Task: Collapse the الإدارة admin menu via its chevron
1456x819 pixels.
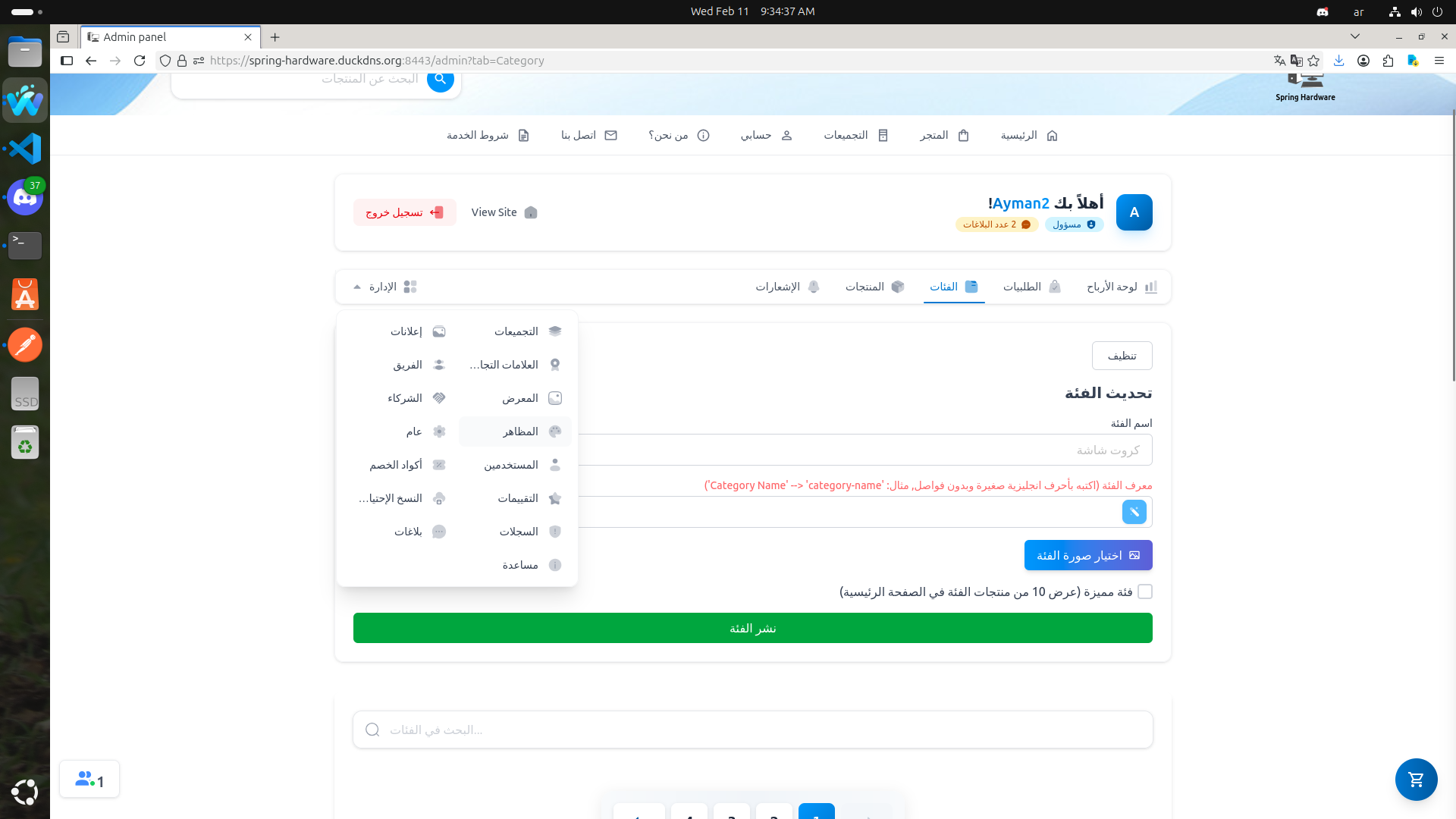Action: click(x=357, y=287)
